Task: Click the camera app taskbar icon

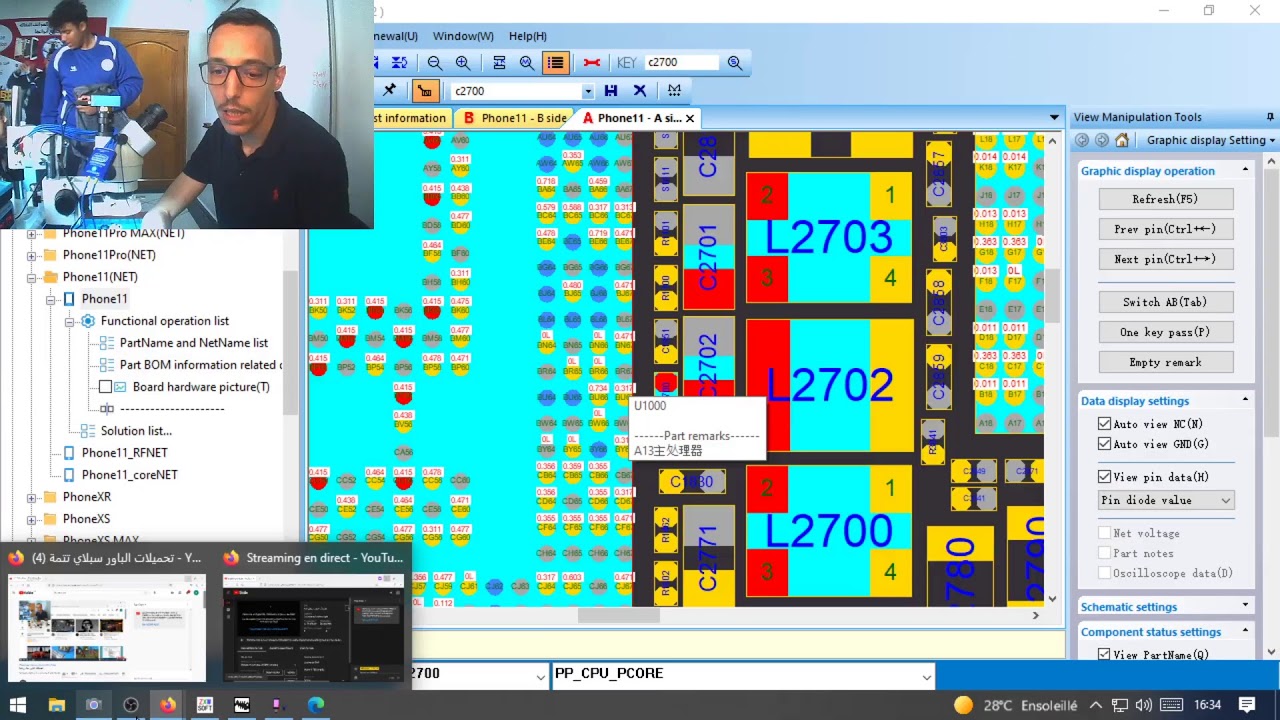Action: coord(94,705)
